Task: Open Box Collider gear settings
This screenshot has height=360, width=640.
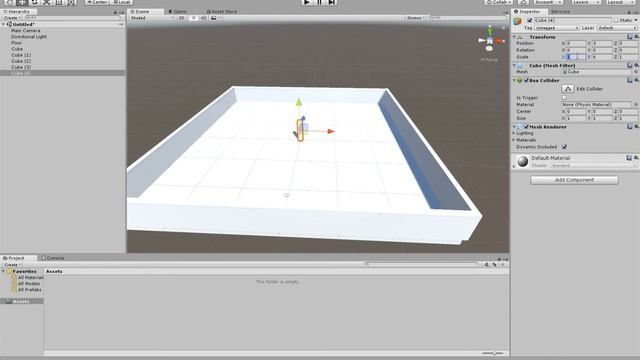Action: tap(636, 80)
